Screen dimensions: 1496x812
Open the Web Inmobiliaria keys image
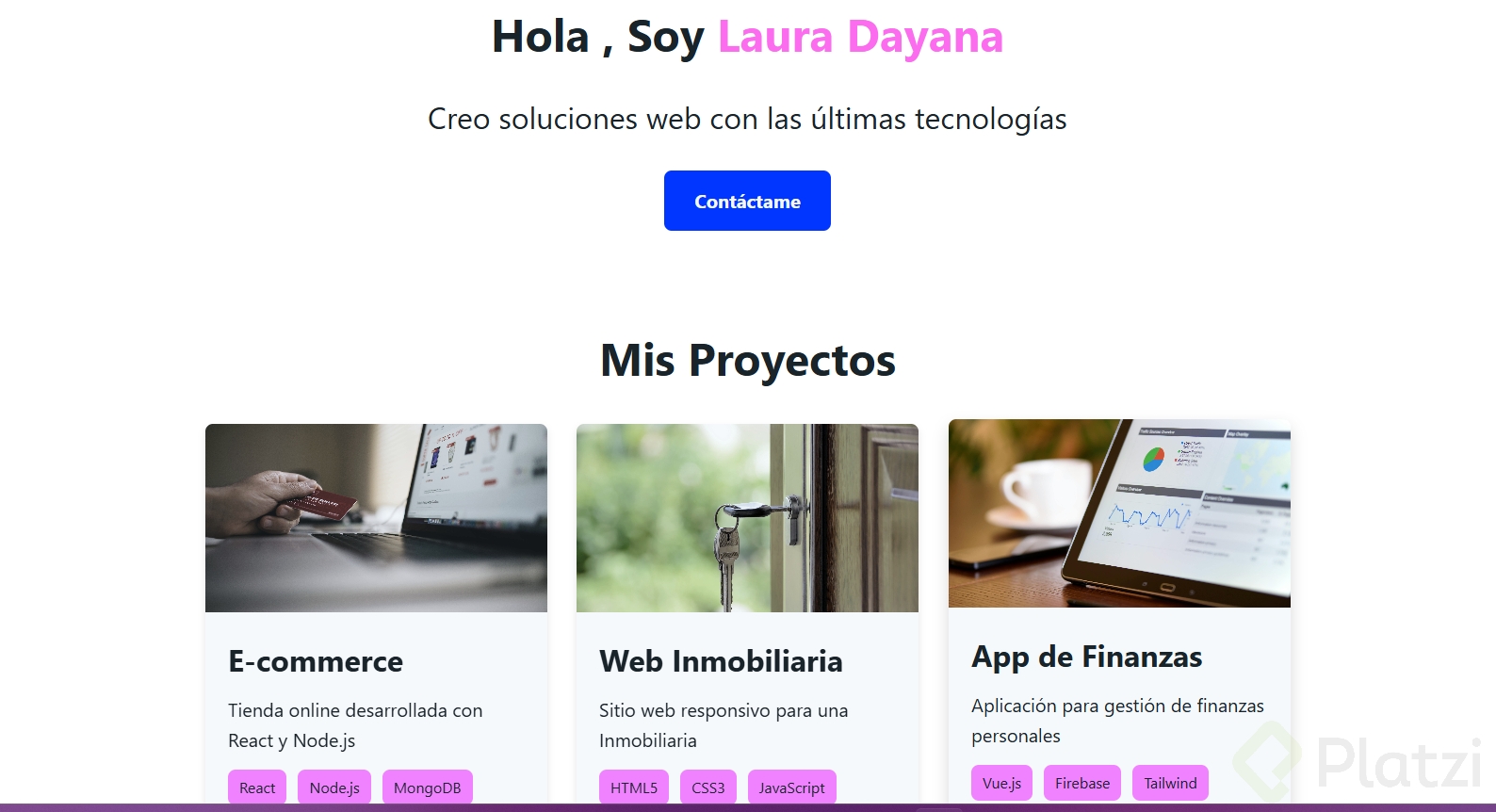pyautogui.click(x=747, y=518)
